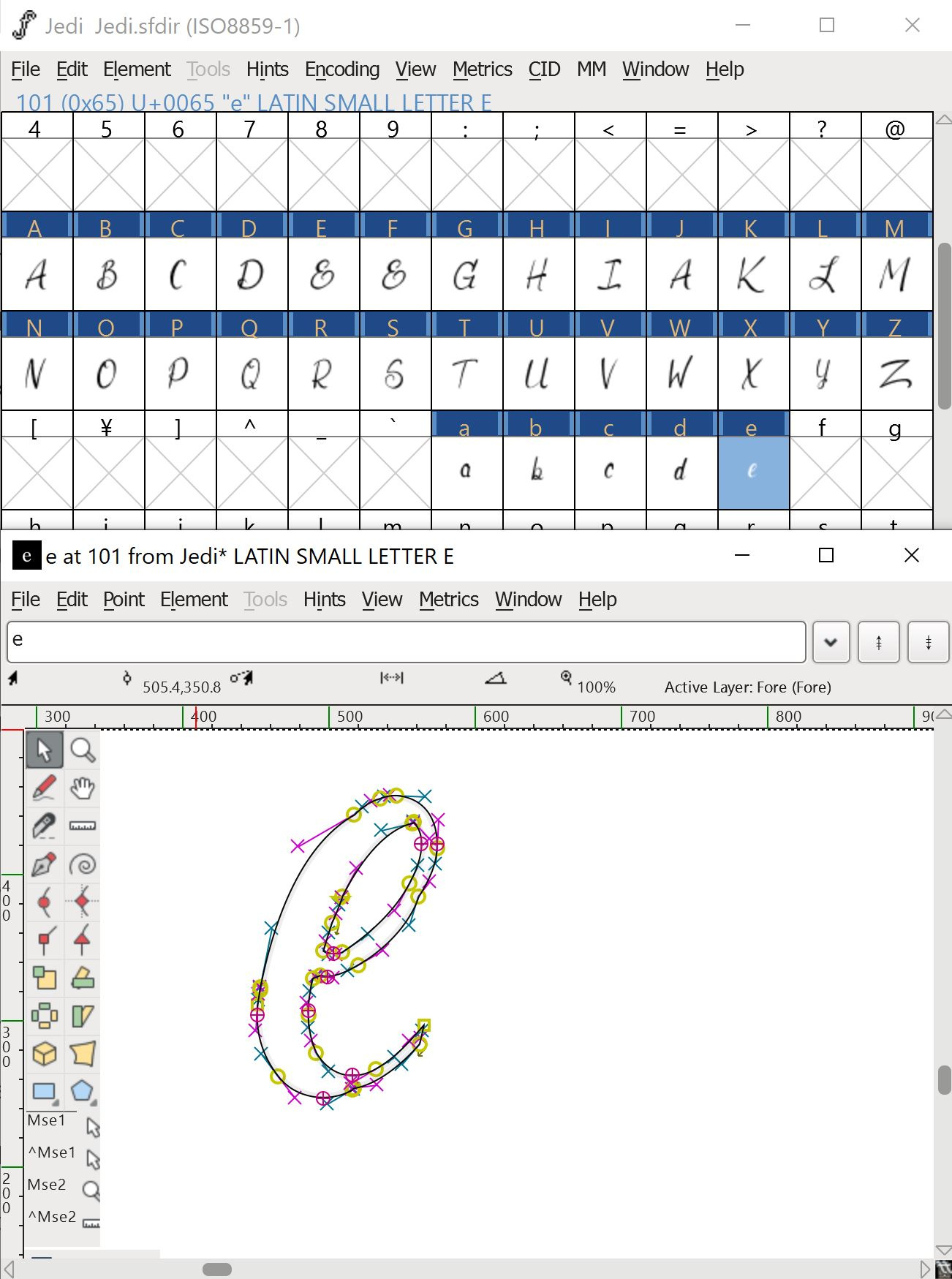Click the Mse2 magnify tool binding
The width and height of the screenshot is (952, 1279).
pyautogui.click(x=63, y=1189)
